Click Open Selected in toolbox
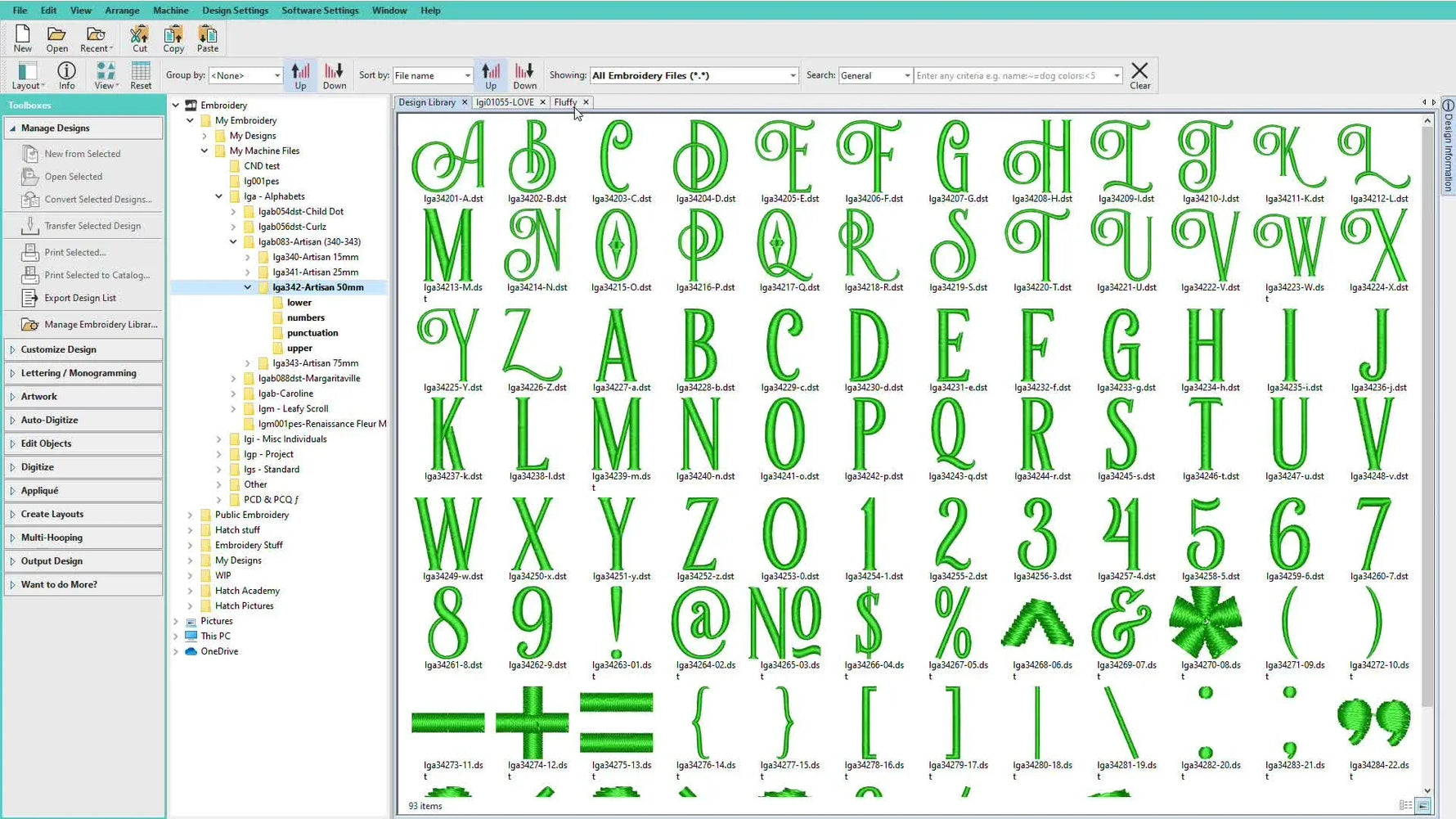 click(73, 177)
